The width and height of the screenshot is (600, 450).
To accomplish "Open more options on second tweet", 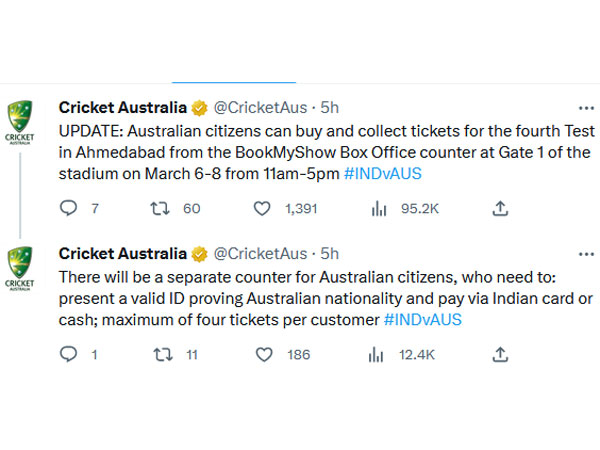I will point(587,253).
